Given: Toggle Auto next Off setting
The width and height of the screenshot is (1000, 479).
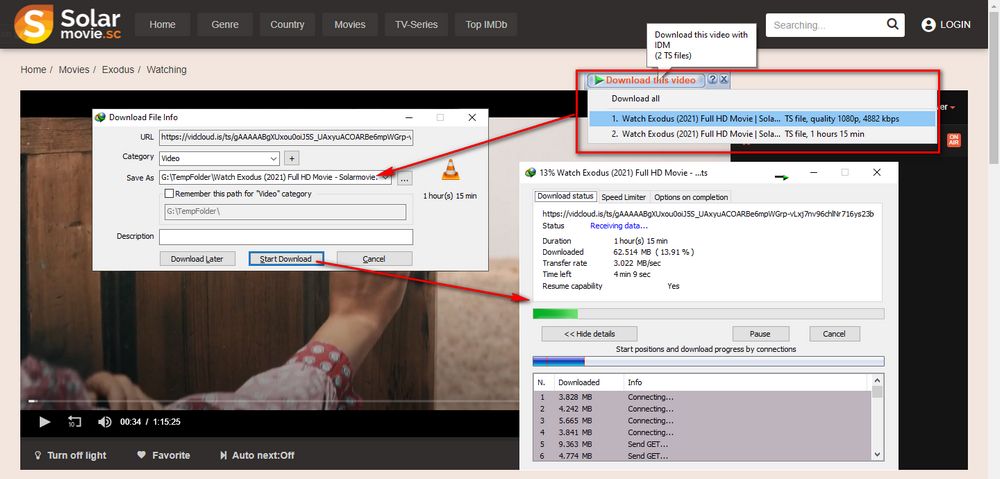Looking at the screenshot, I should [257, 455].
